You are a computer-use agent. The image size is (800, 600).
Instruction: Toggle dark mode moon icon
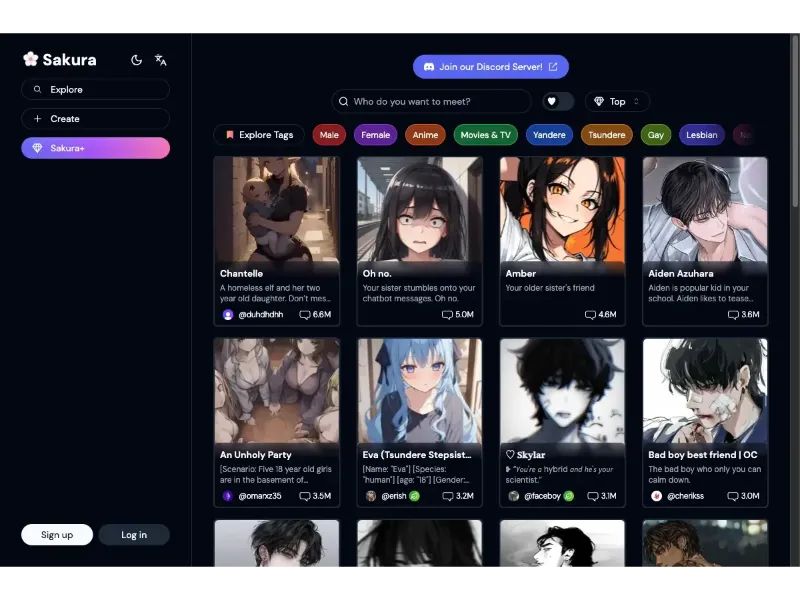[136, 60]
